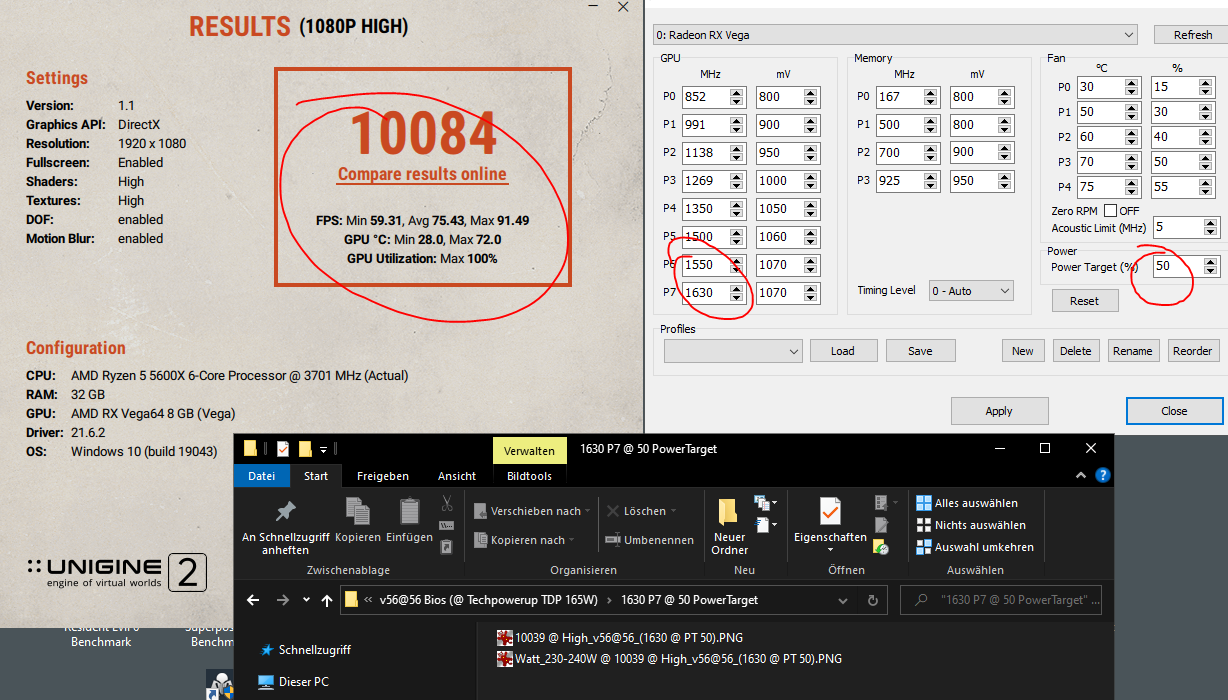1228x700 pixels.
Task: Click the Alles auswählen icon
Action: point(924,503)
